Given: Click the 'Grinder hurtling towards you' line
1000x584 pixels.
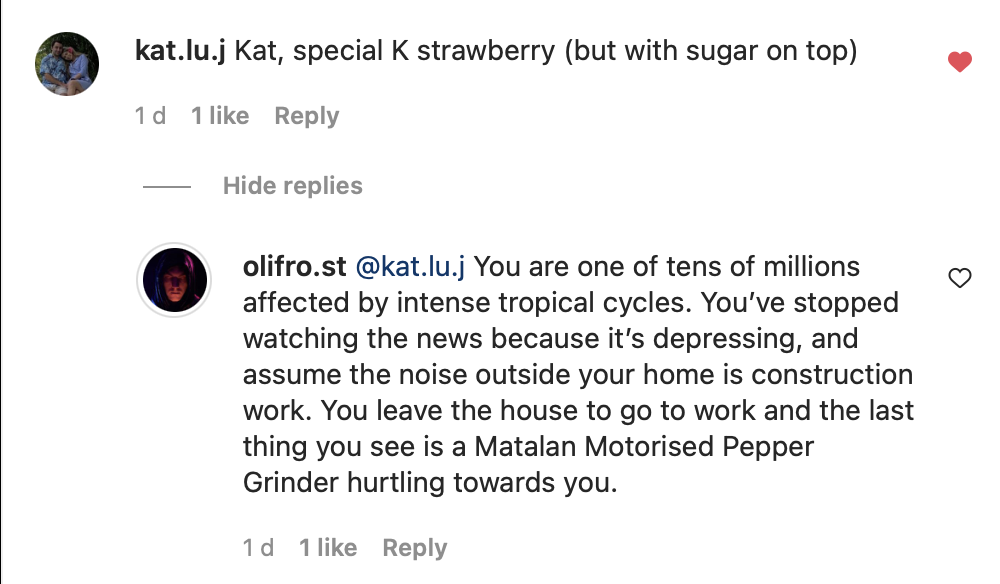Looking at the screenshot, I should 430,483.
